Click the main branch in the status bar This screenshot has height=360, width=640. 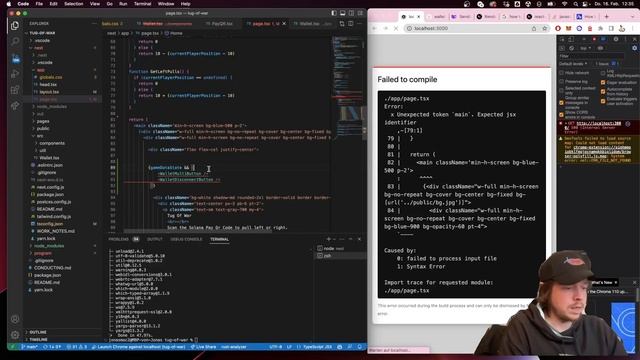coord(30,347)
